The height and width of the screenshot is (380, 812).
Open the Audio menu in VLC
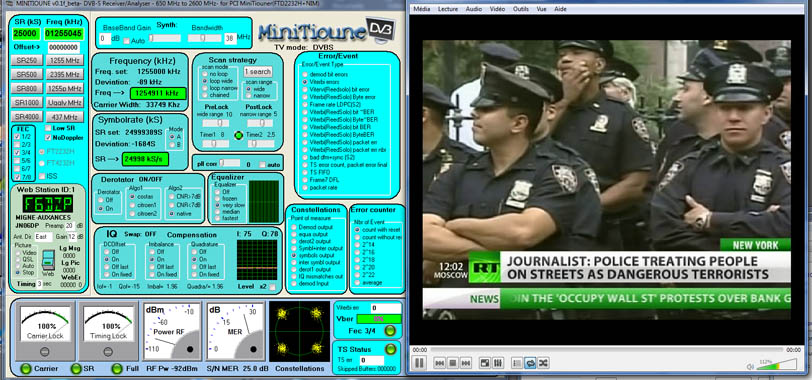tap(473, 9)
